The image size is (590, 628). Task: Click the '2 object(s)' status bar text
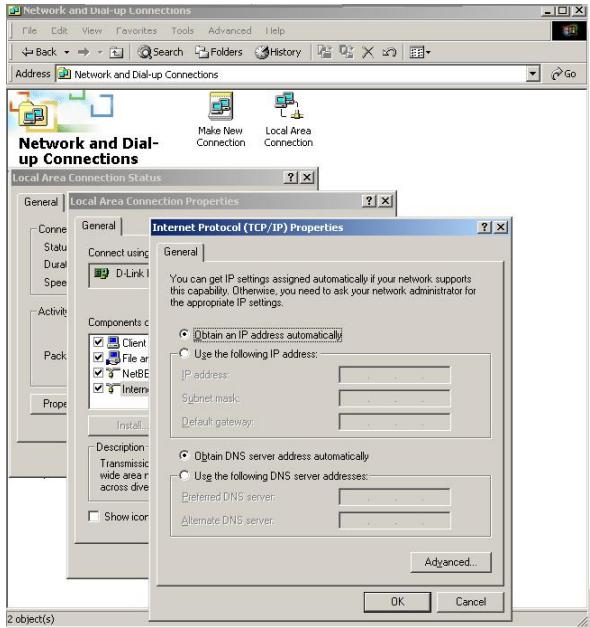pos(31,619)
